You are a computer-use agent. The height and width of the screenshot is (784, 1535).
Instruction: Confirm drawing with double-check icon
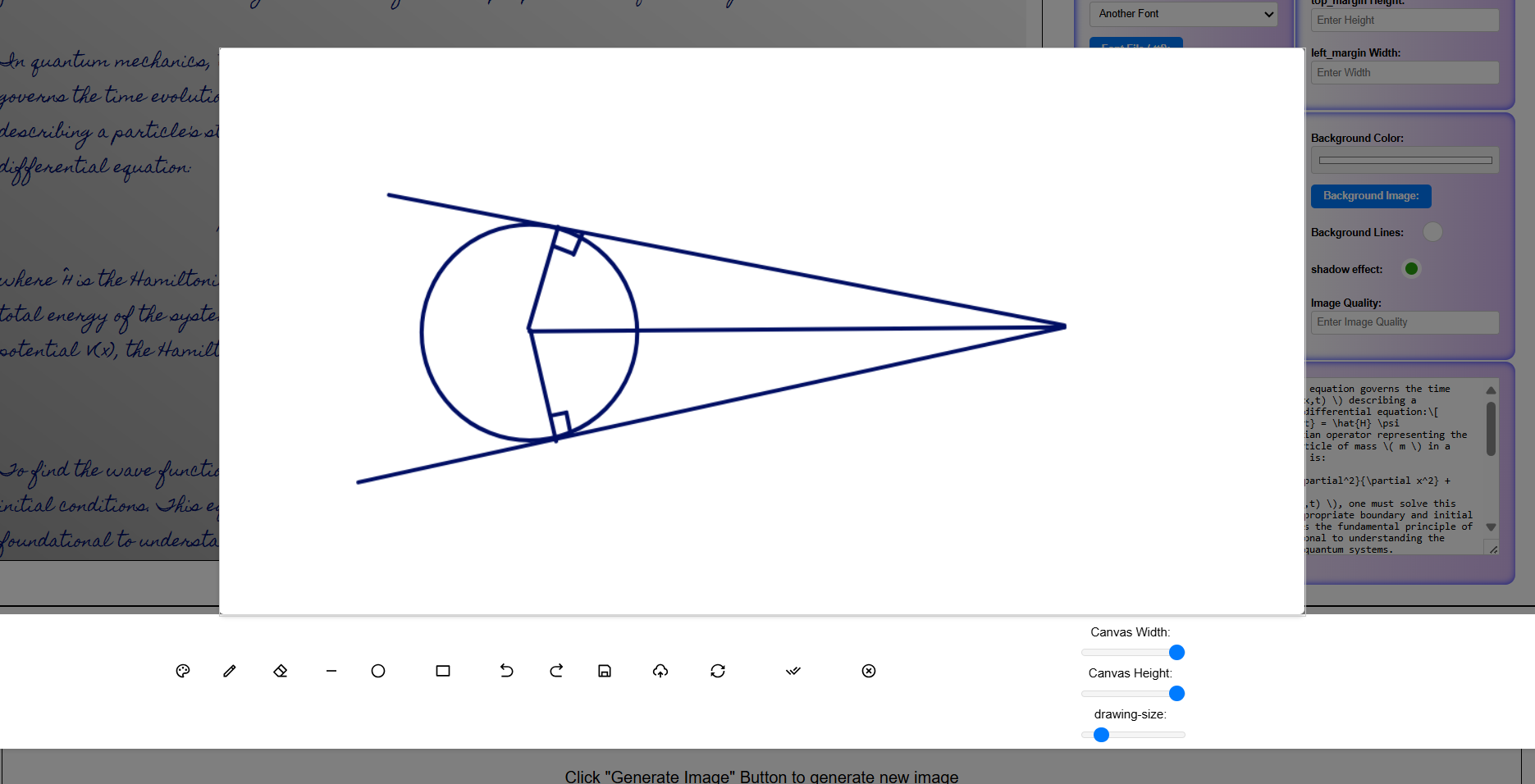pos(793,671)
